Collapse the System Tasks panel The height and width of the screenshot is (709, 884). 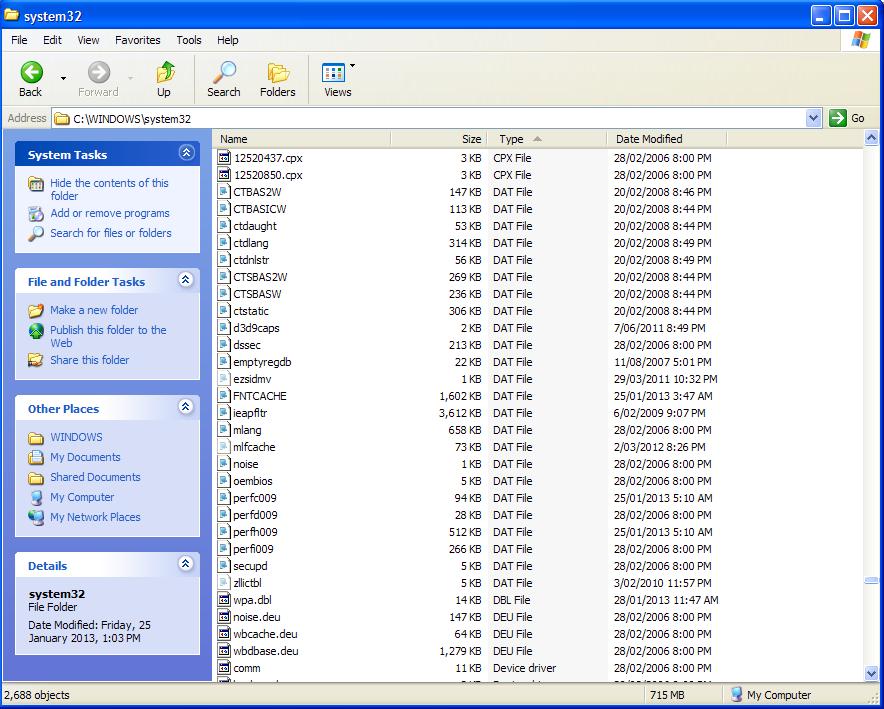coord(187,153)
